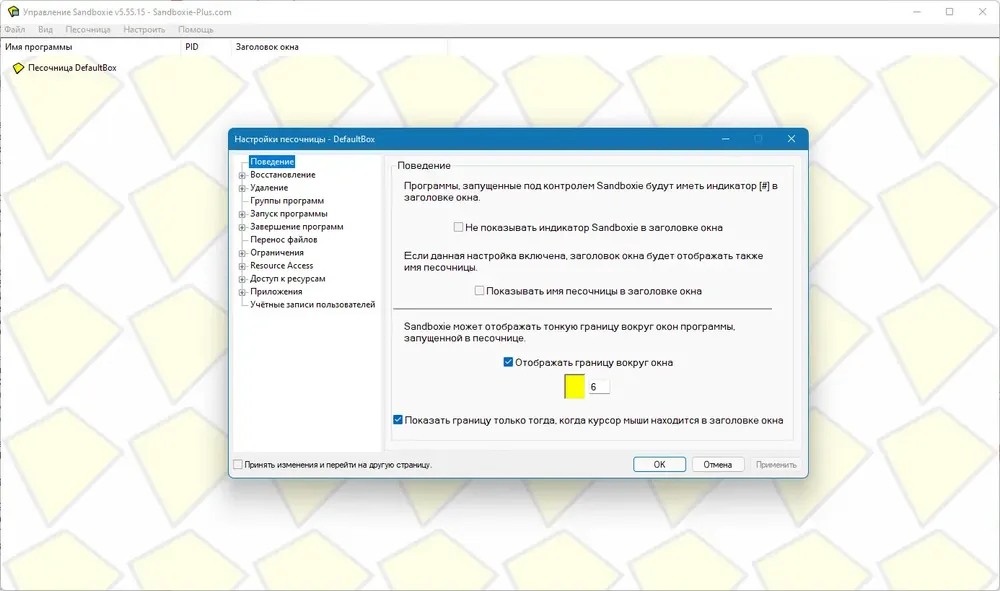Viewport: 1000px width, 591px height.
Task: Open the Настроить menu
Action: (144, 29)
